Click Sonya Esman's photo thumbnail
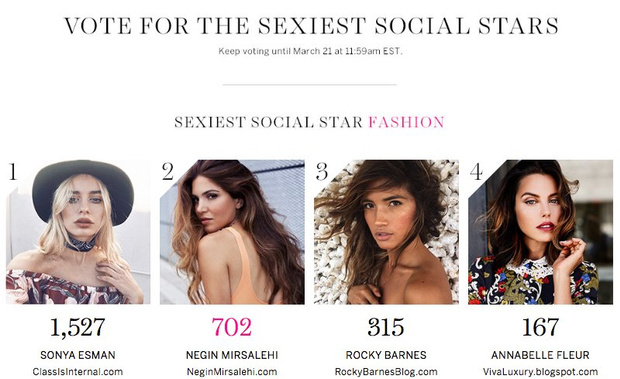Viewport: 620px width, 379px height. coord(78,232)
